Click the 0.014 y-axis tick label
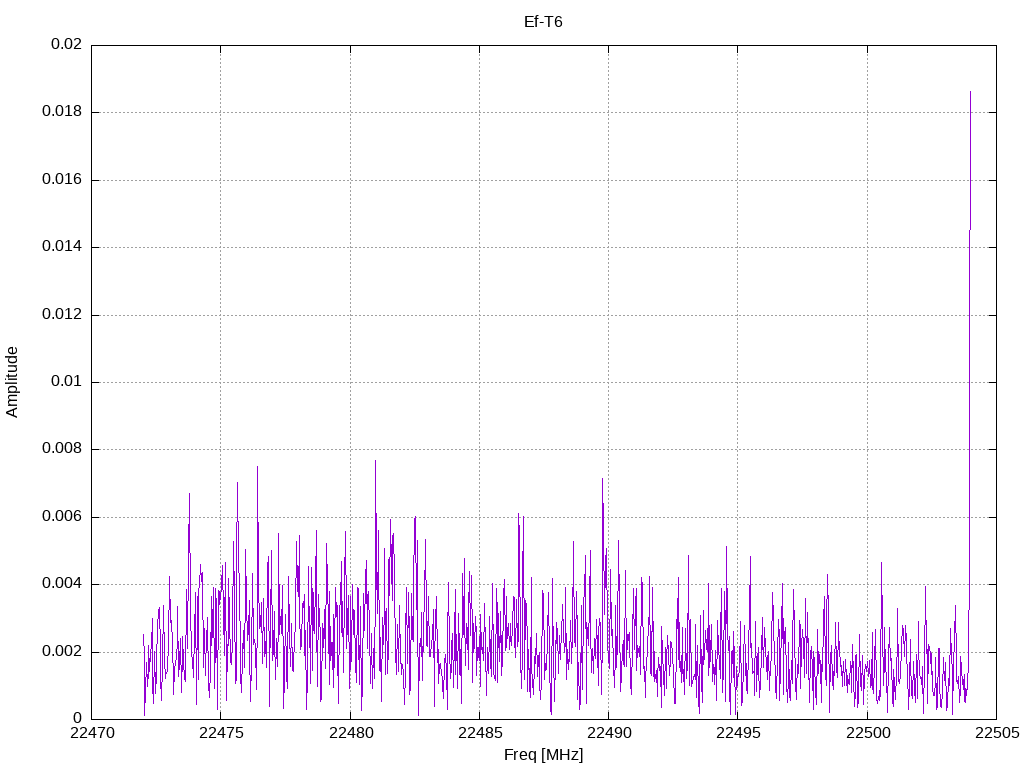 click(62, 247)
